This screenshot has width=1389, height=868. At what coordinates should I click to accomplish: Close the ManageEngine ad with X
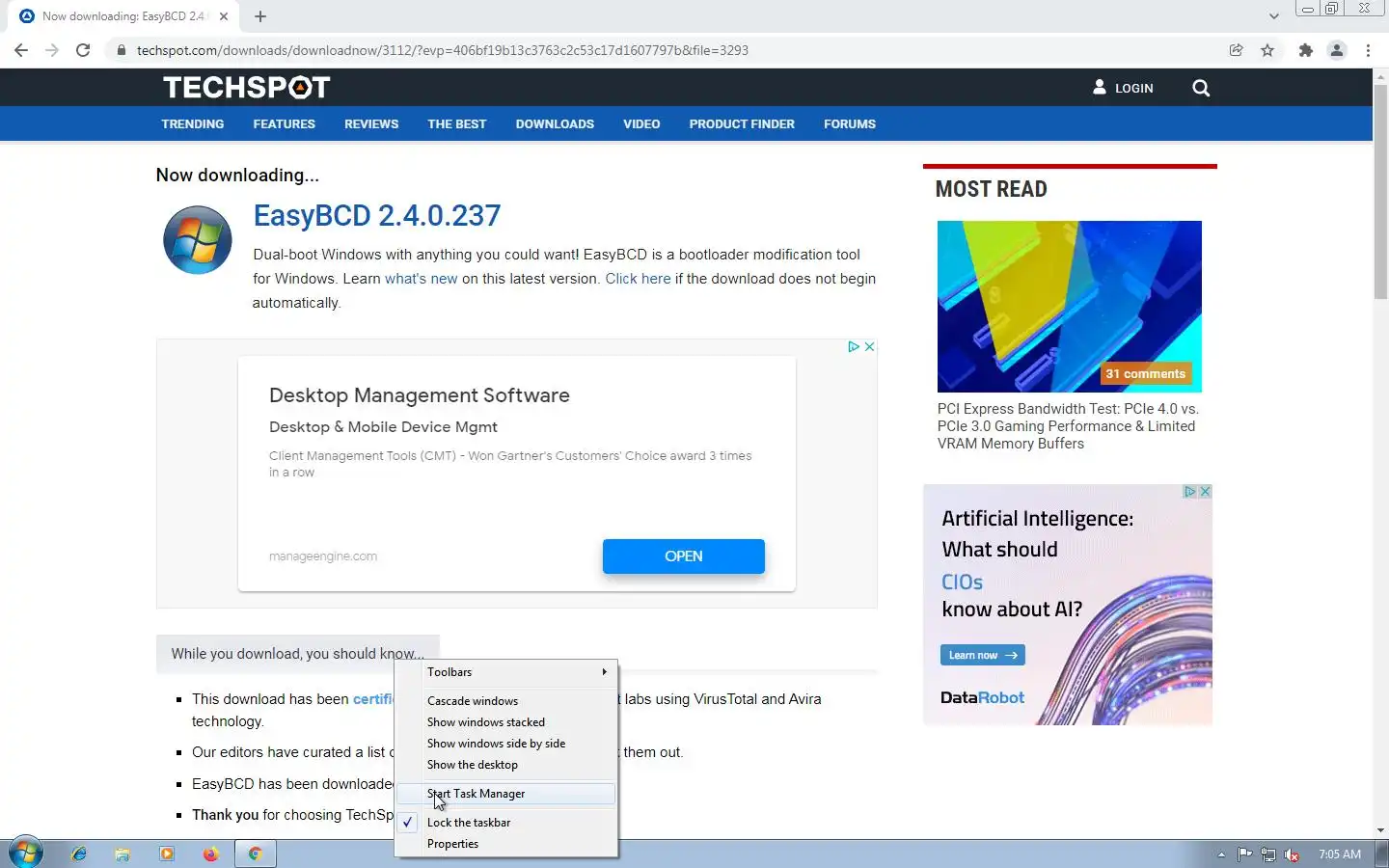[x=869, y=346]
